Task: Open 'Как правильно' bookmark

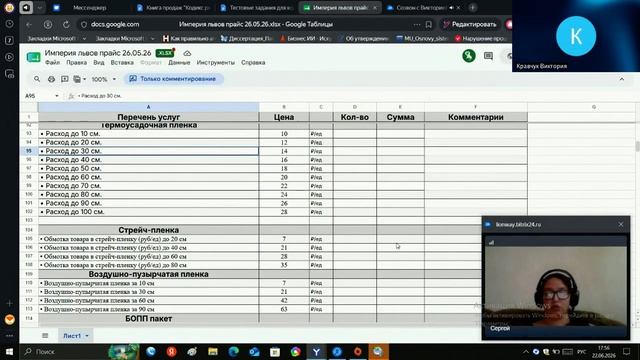Action: point(188,38)
